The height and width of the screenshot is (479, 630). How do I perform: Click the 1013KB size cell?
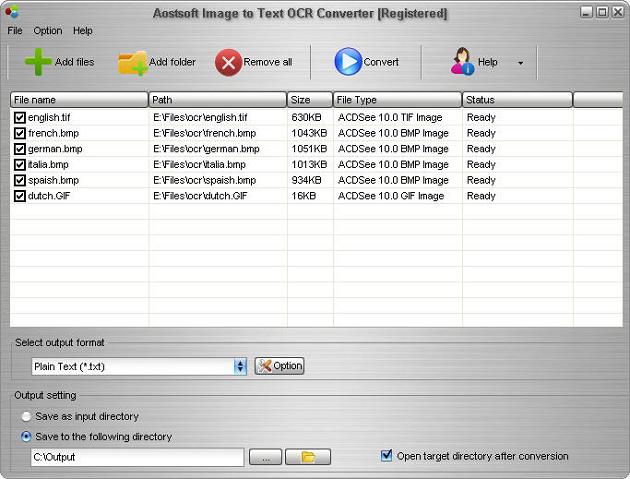pos(309,164)
